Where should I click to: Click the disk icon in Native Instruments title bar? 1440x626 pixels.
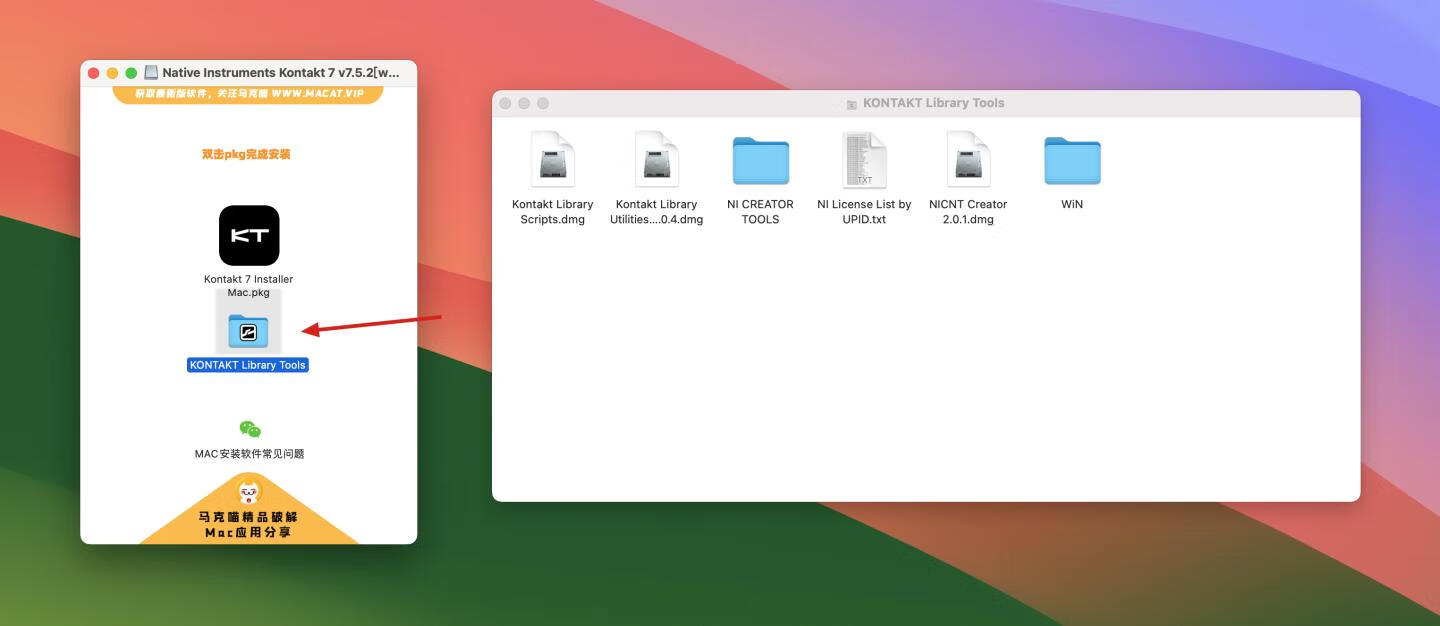coord(151,73)
